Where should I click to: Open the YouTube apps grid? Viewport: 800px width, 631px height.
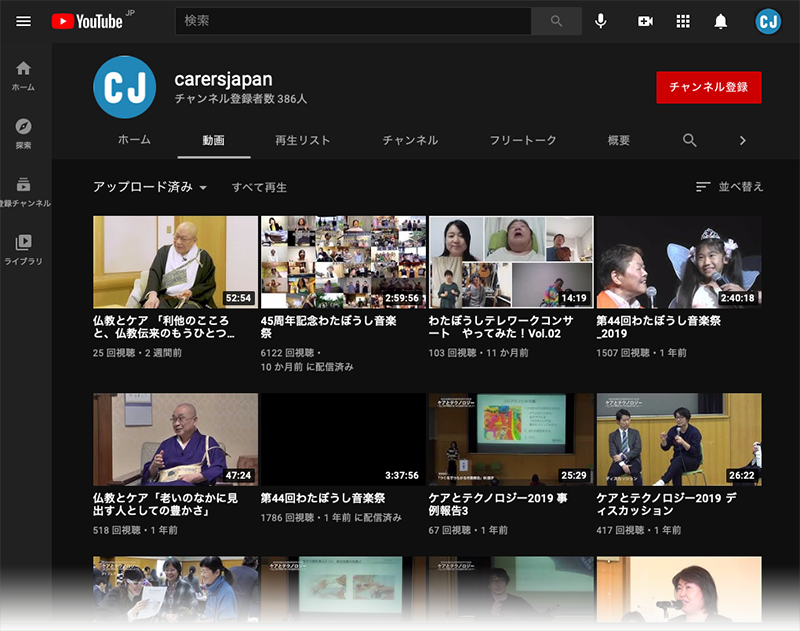coord(683,21)
